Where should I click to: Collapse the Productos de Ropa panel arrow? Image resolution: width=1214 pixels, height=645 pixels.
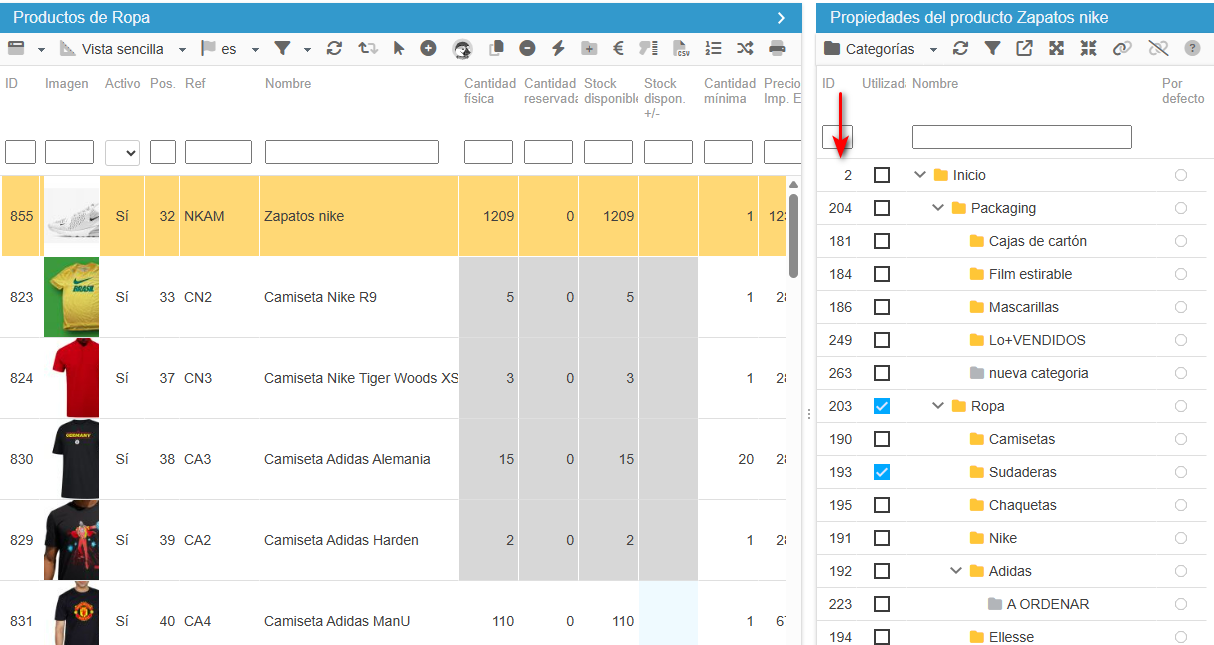tap(781, 18)
